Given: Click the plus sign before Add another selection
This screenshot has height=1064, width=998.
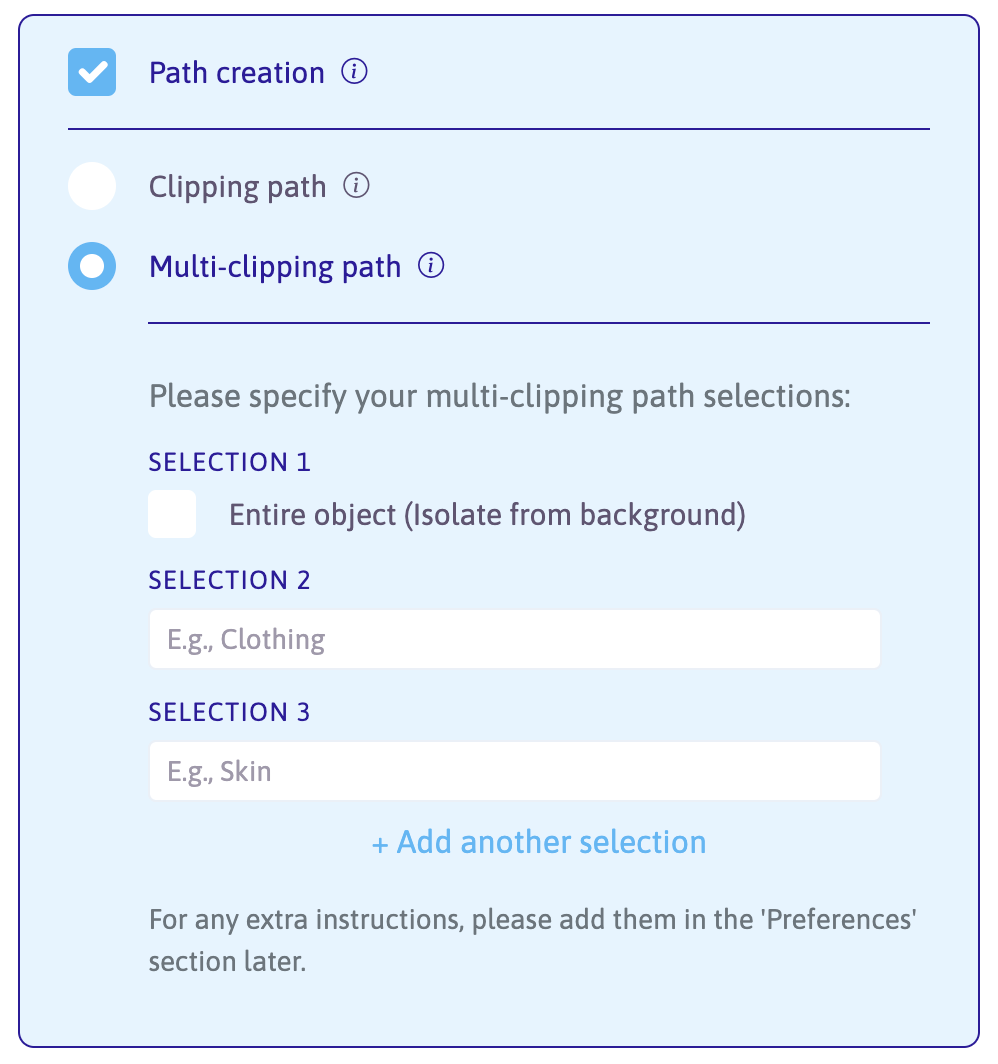Looking at the screenshot, I should (380, 844).
